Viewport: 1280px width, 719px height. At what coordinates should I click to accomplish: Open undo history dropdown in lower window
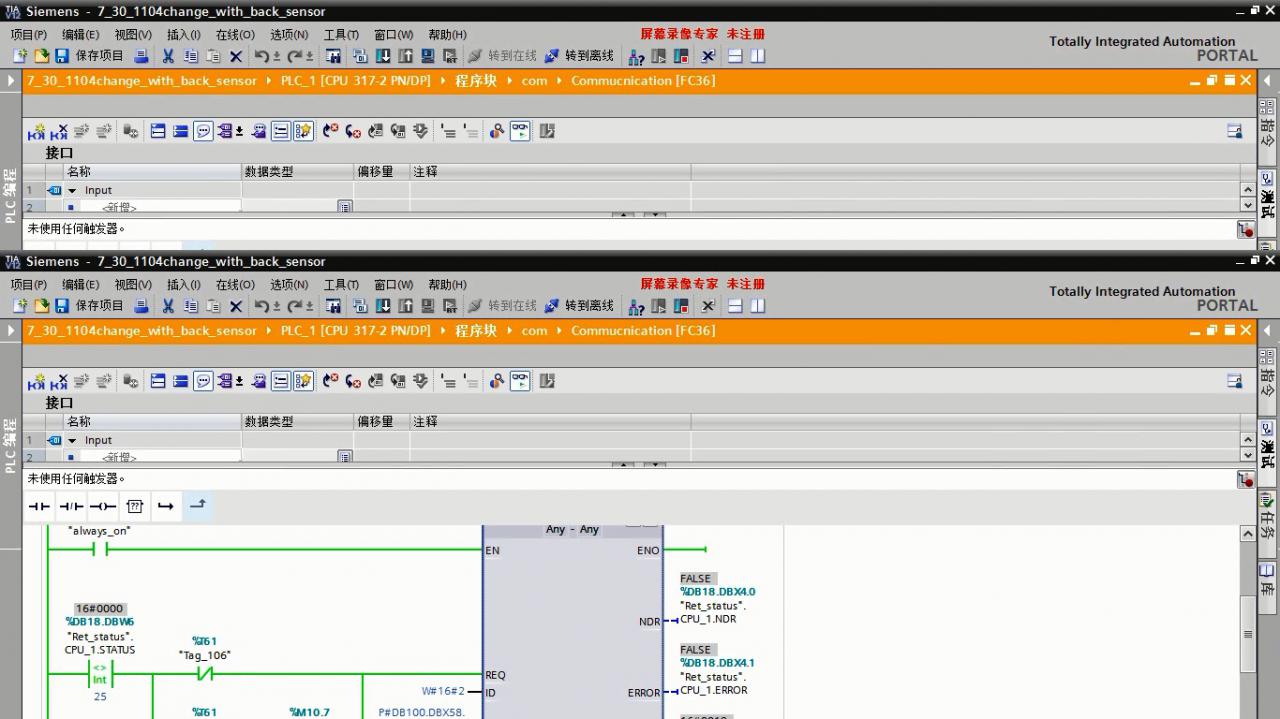tap(276, 308)
